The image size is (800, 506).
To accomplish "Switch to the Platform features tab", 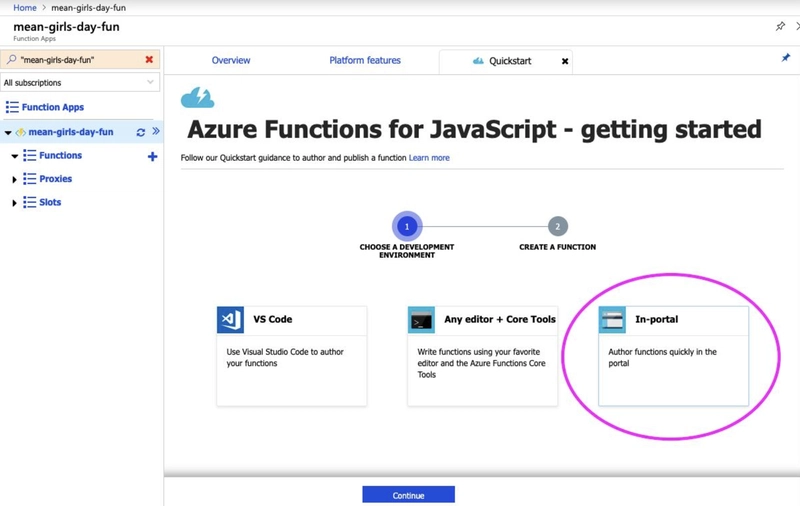I will point(365,60).
